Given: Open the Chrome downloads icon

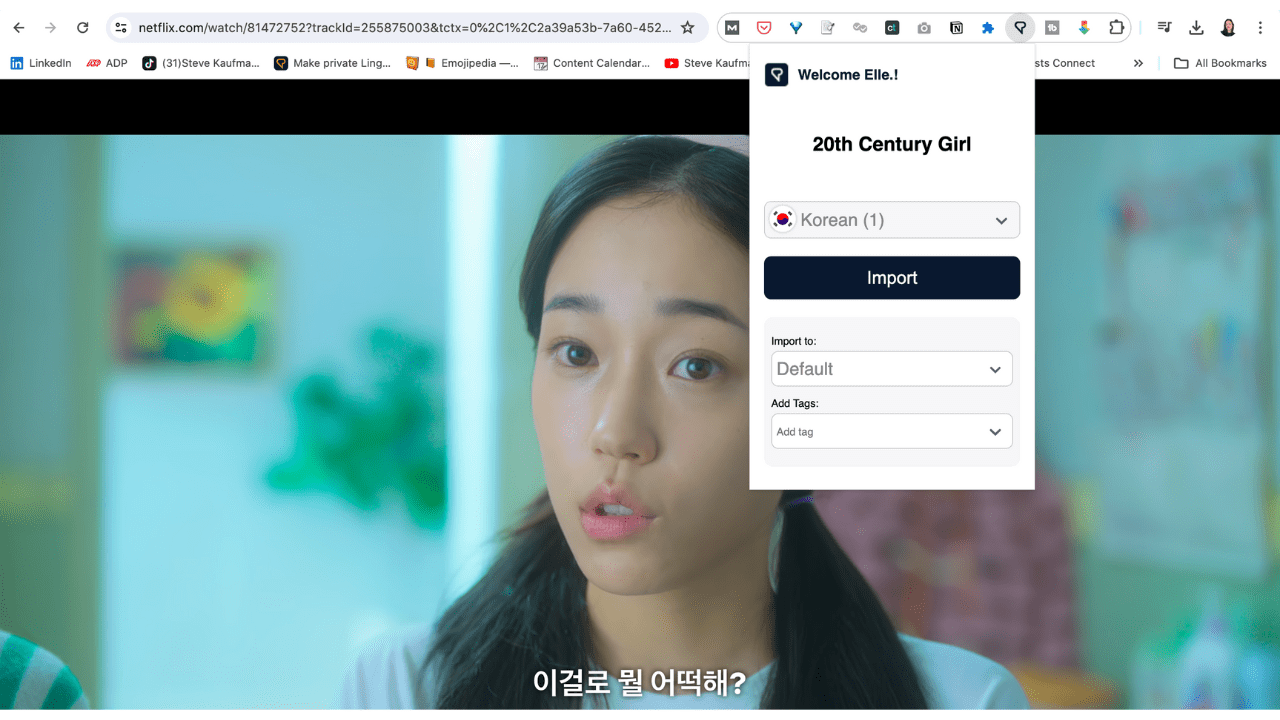Looking at the screenshot, I should 1196,28.
